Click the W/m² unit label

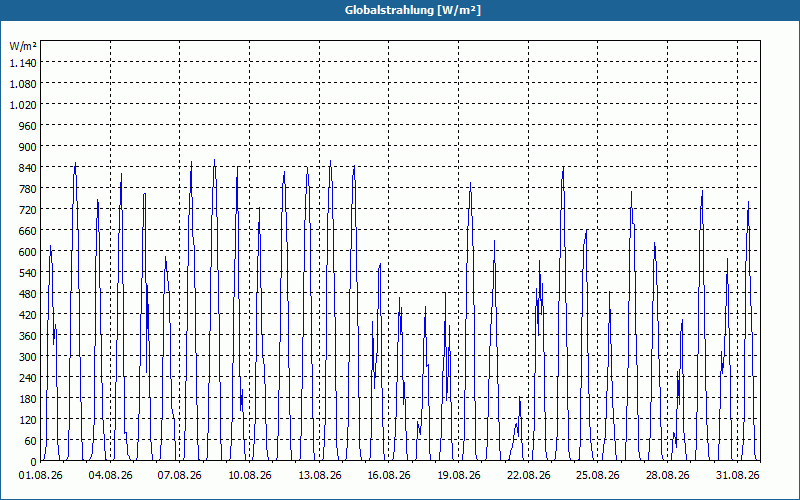[x=23, y=46]
